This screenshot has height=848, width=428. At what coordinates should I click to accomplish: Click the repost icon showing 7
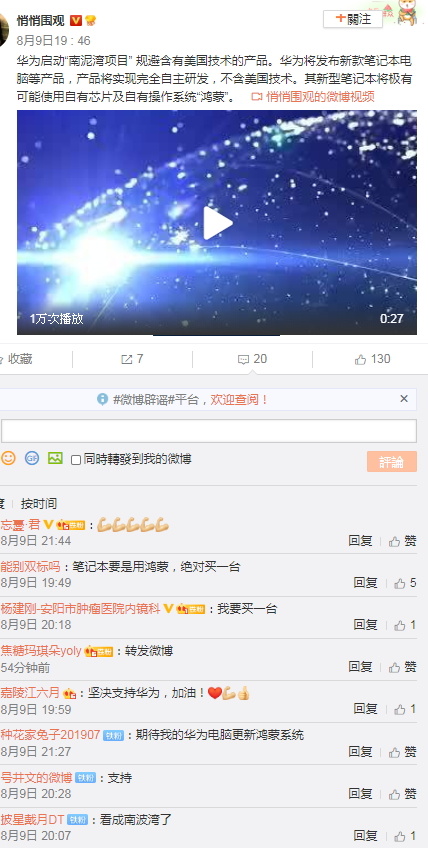[x=132, y=359]
